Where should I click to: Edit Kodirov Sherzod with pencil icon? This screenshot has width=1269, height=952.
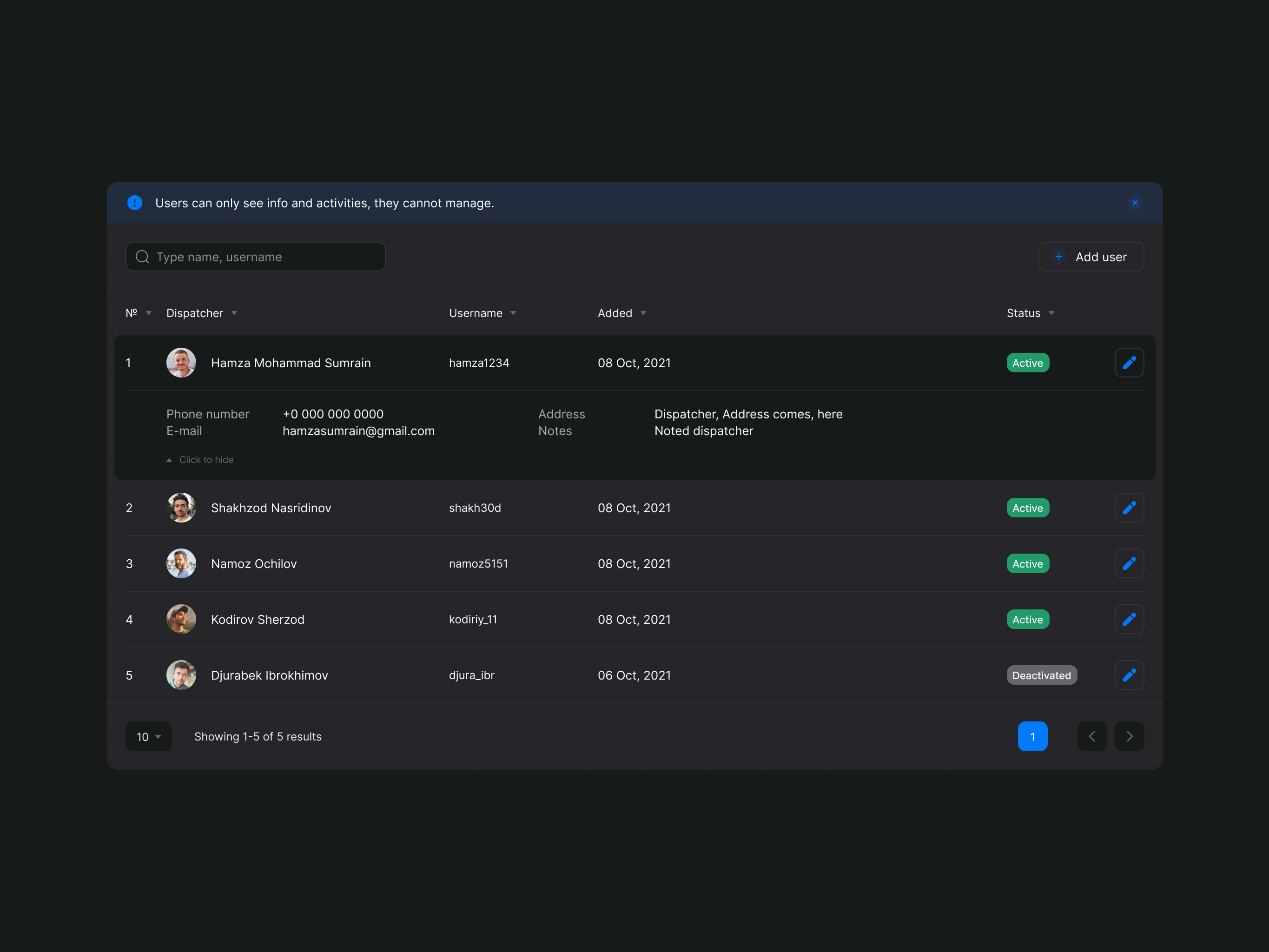pyautogui.click(x=1129, y=619)
